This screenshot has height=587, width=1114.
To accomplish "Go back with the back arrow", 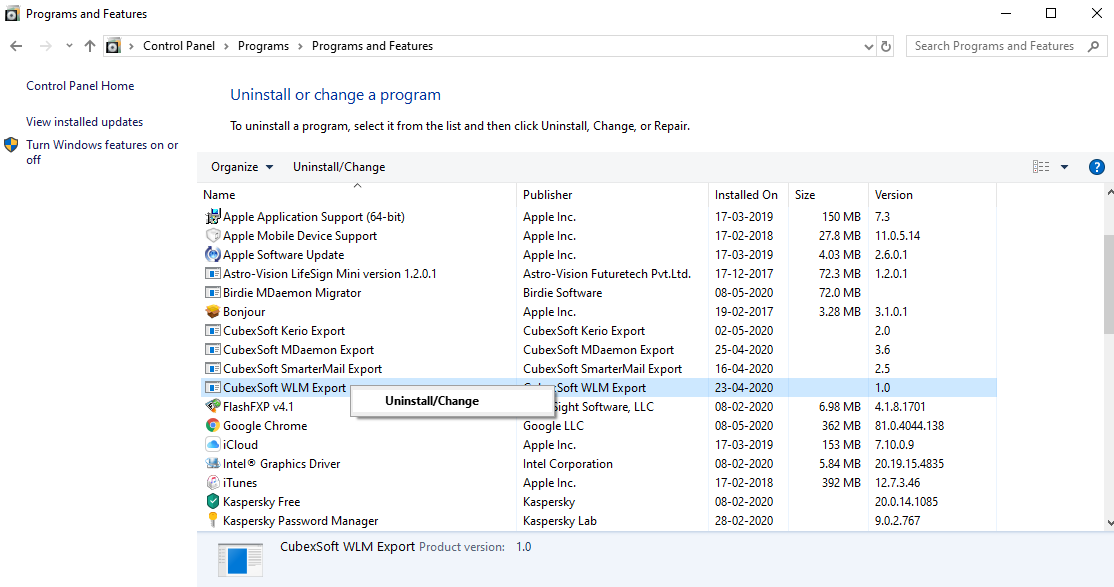I will point(16,46).
